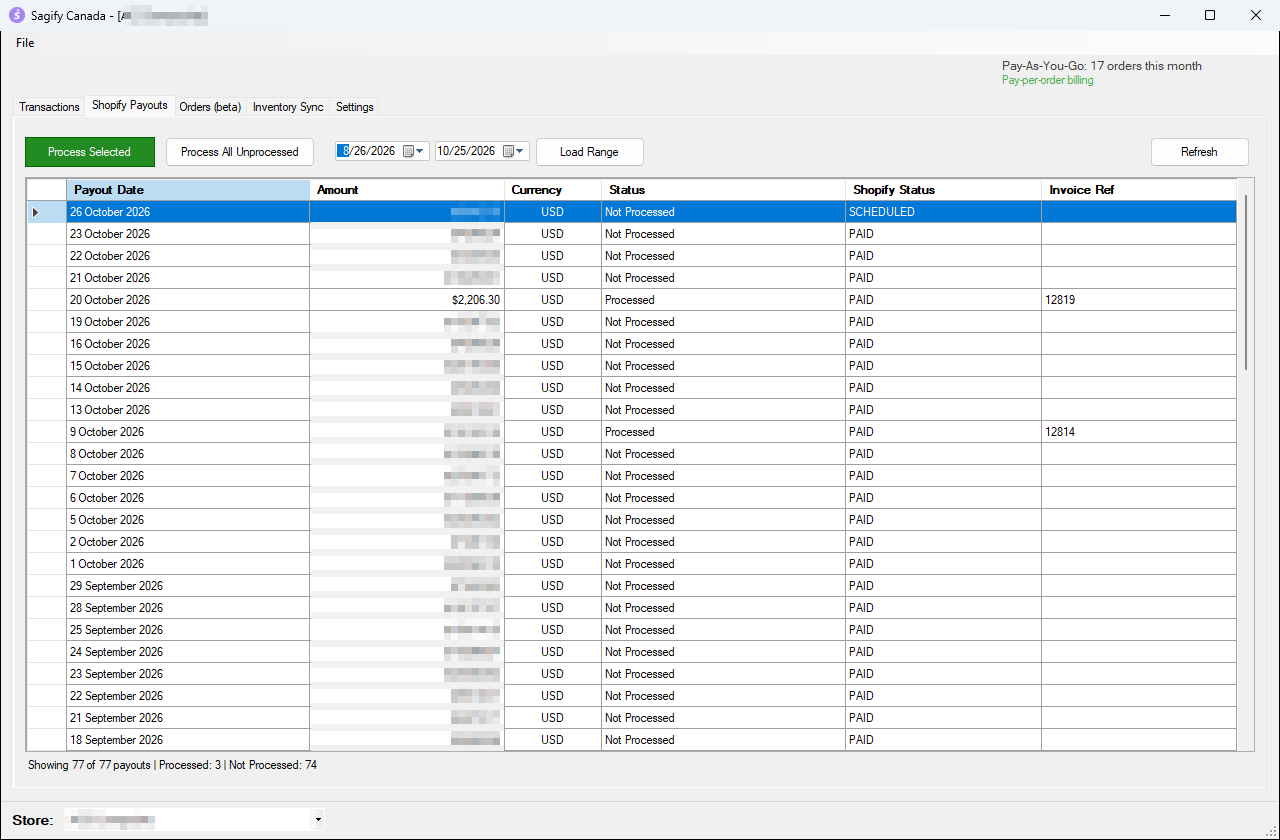Click the $2,206.30 amount cell
Viewport: 1280px width, 840px height.
[407, 300]
